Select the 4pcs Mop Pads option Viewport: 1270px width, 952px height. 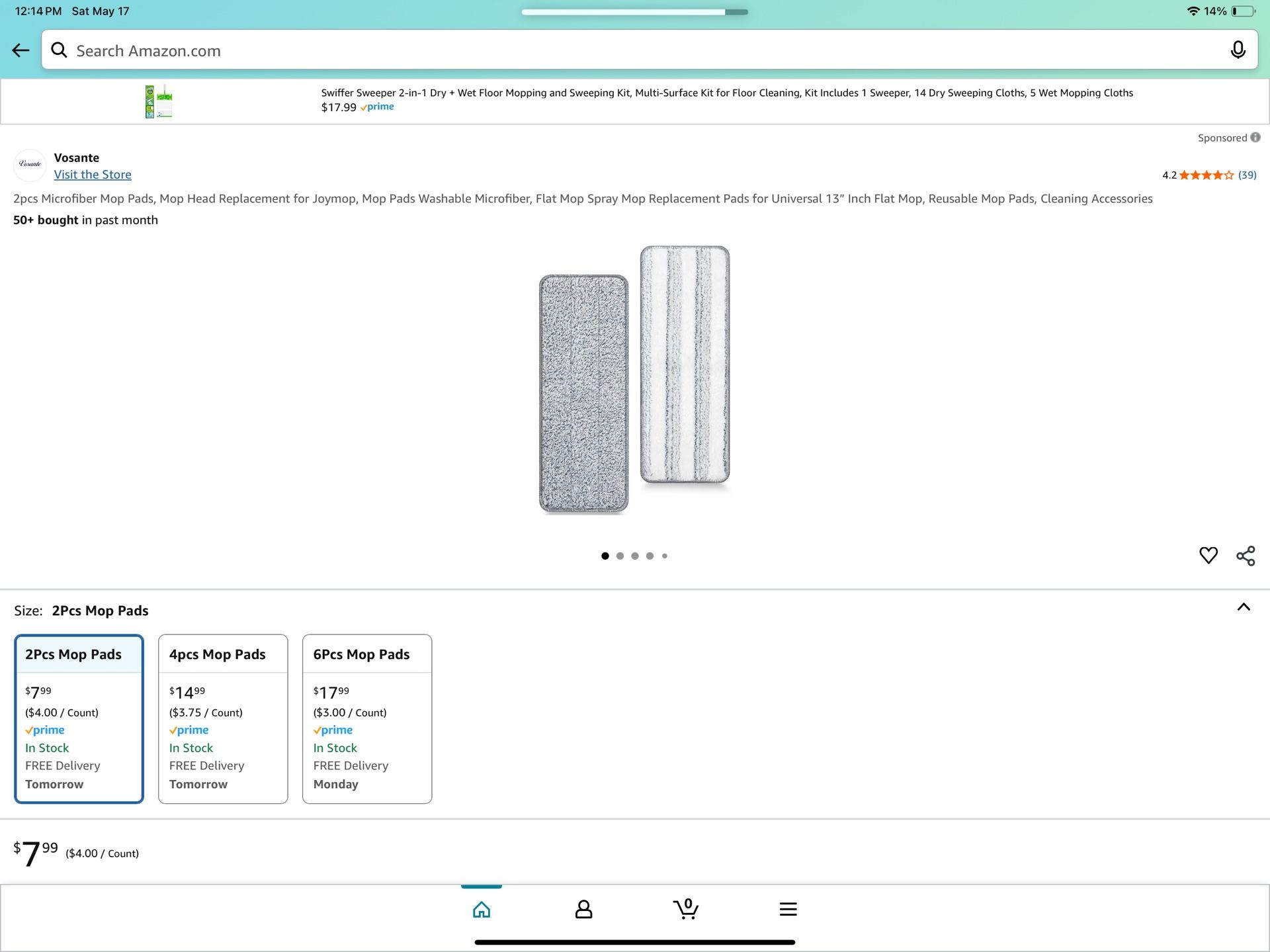[223, 719]
